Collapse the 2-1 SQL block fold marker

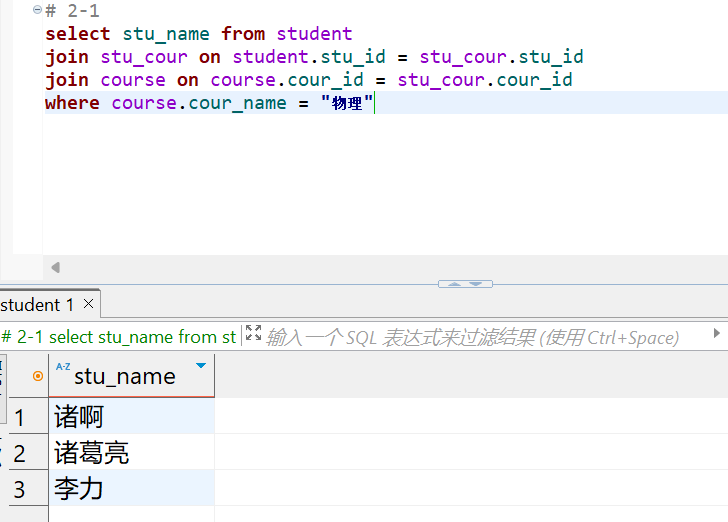click(x=37, y=10)
